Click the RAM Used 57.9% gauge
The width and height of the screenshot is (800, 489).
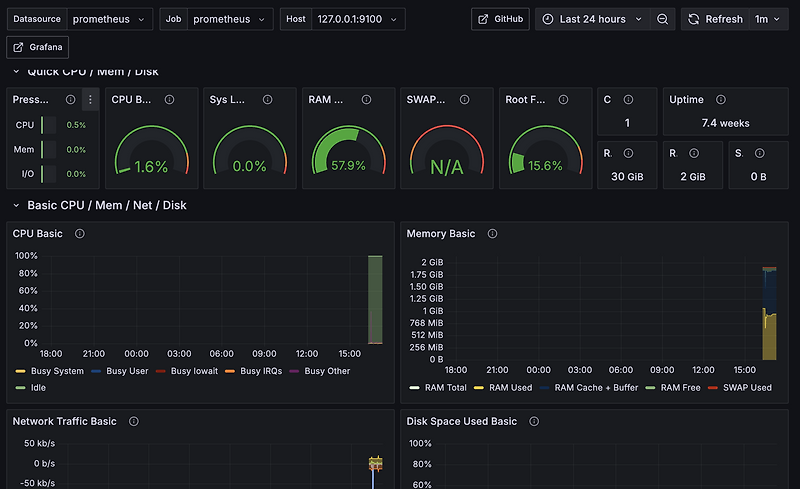pyautogui.click(x=348, y=151)
